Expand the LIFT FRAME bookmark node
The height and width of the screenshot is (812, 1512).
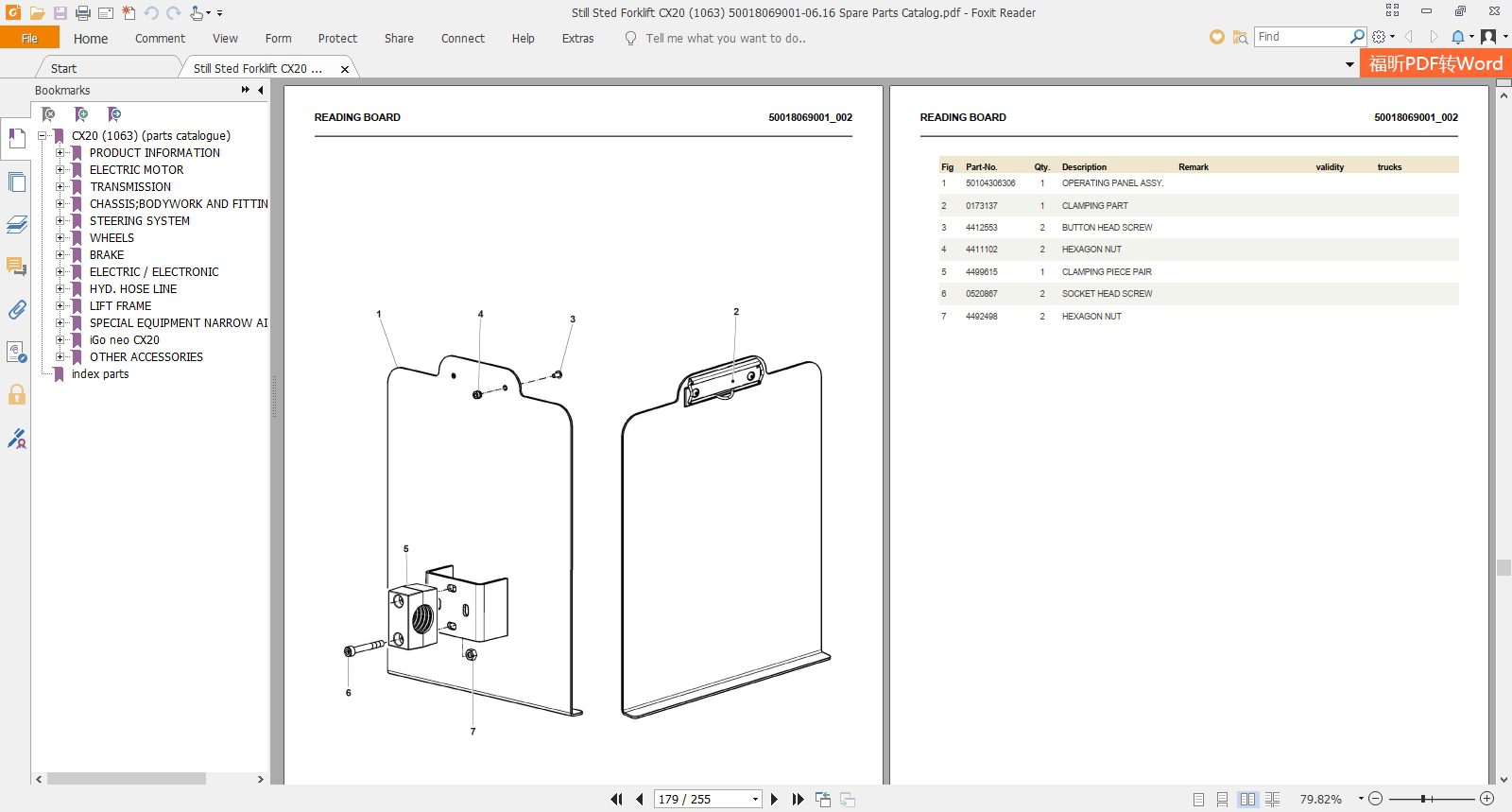pyautogui.click(x=60, y=306)
